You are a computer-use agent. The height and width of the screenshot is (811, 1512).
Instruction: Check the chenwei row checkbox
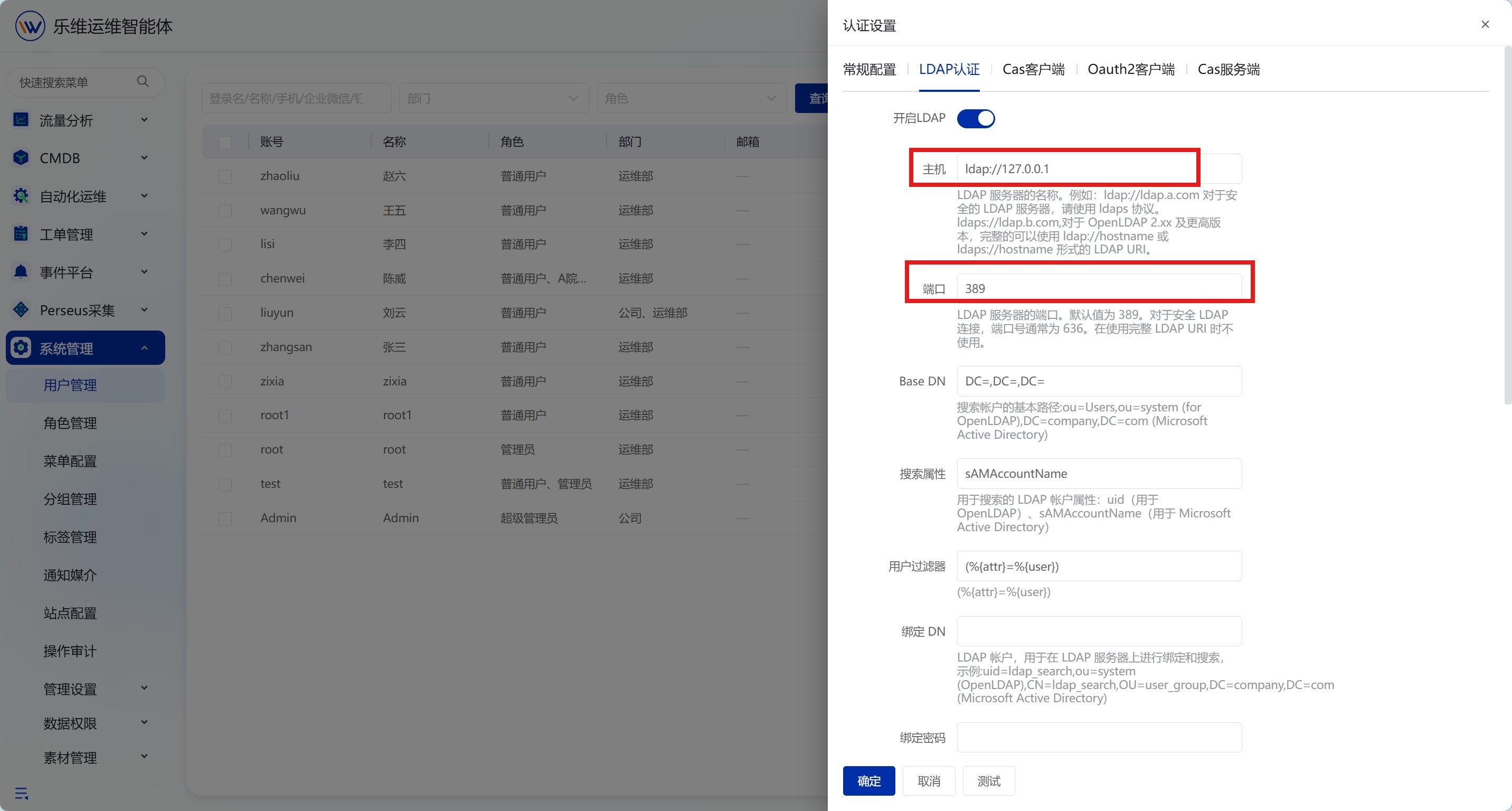[x=225, y=279]
